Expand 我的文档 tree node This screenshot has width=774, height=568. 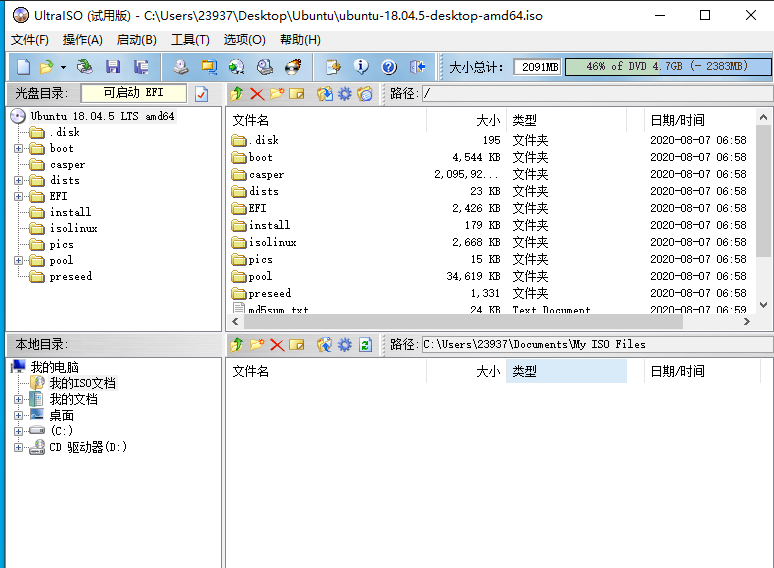(x=18, y=399)
